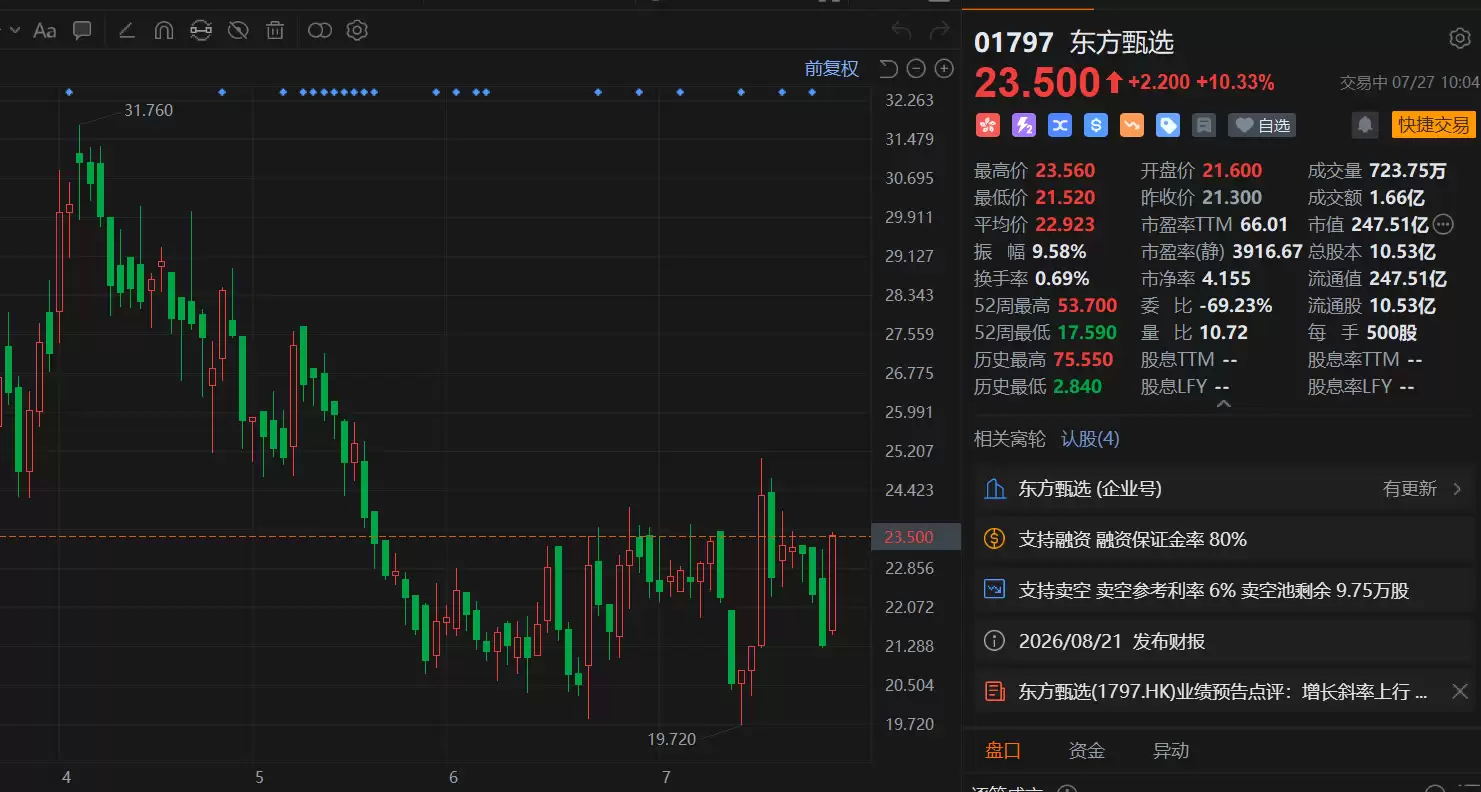The height and width of the screenshot is (792, 1481).
Task: Zoom in the chart with plus button
Action: pyautogui.click(x=944, y=69)
